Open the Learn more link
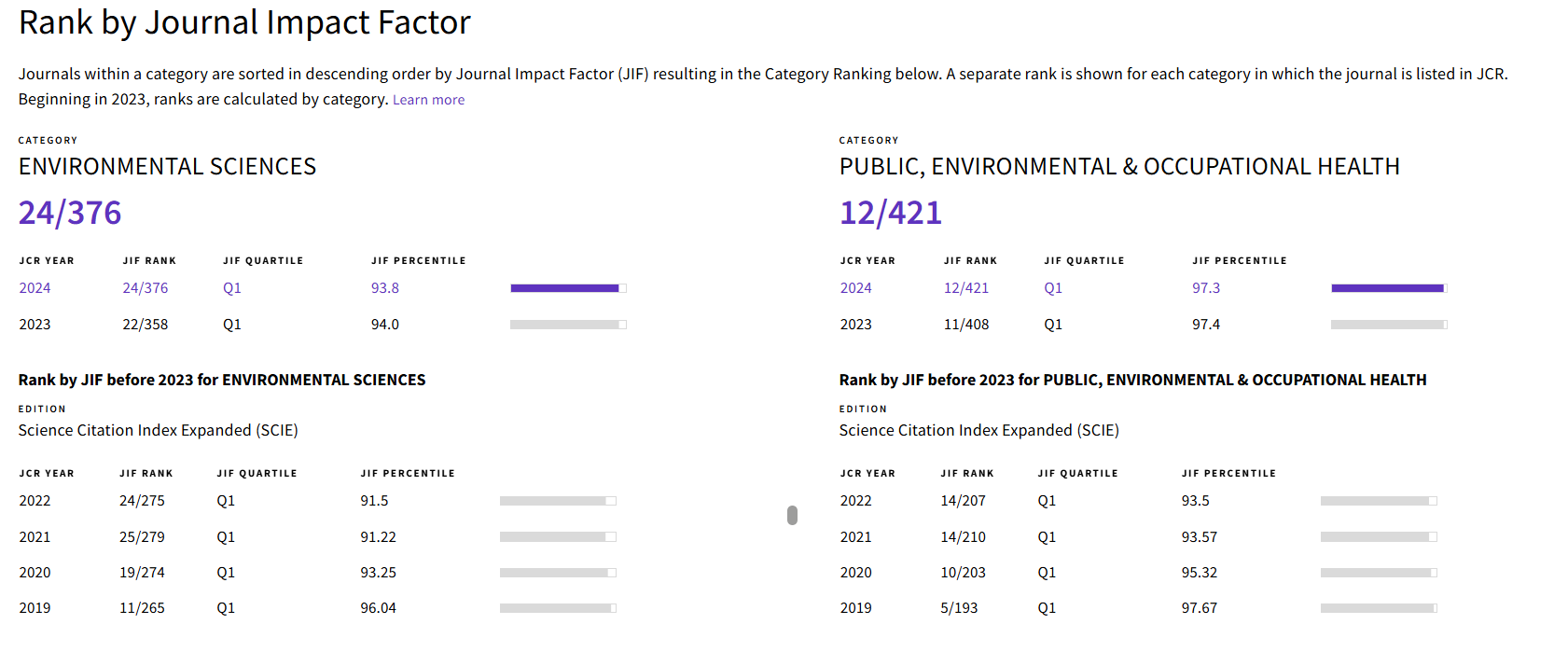1568x652 pixels. (x=428, y=100)
